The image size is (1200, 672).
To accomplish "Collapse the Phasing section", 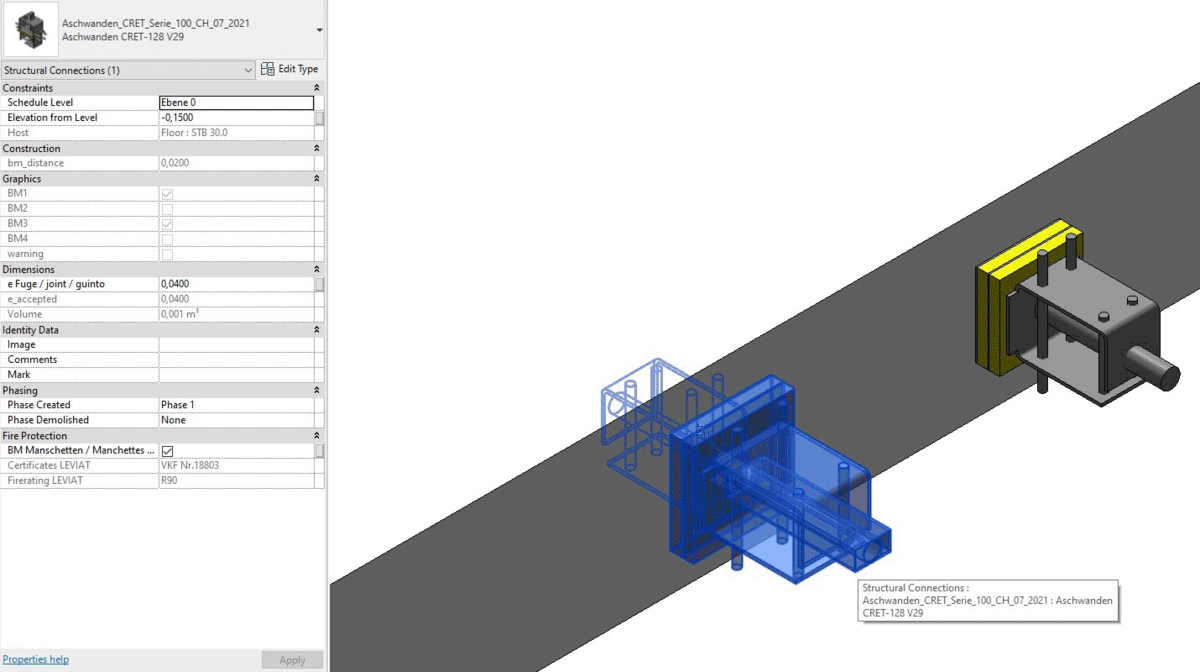I will pos(317,390).
